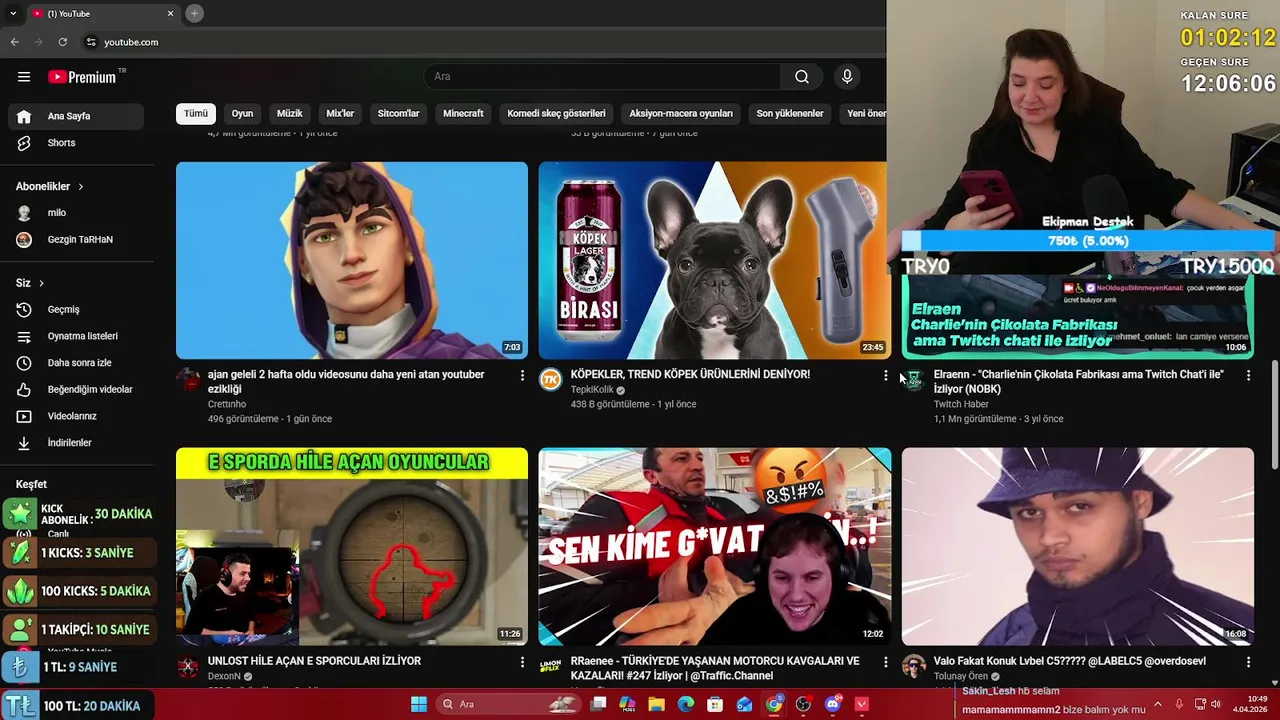Open the DexonN channel name link
Image resolution: width=1280 pixels, height=720 pixels.
tap(224, 677)
